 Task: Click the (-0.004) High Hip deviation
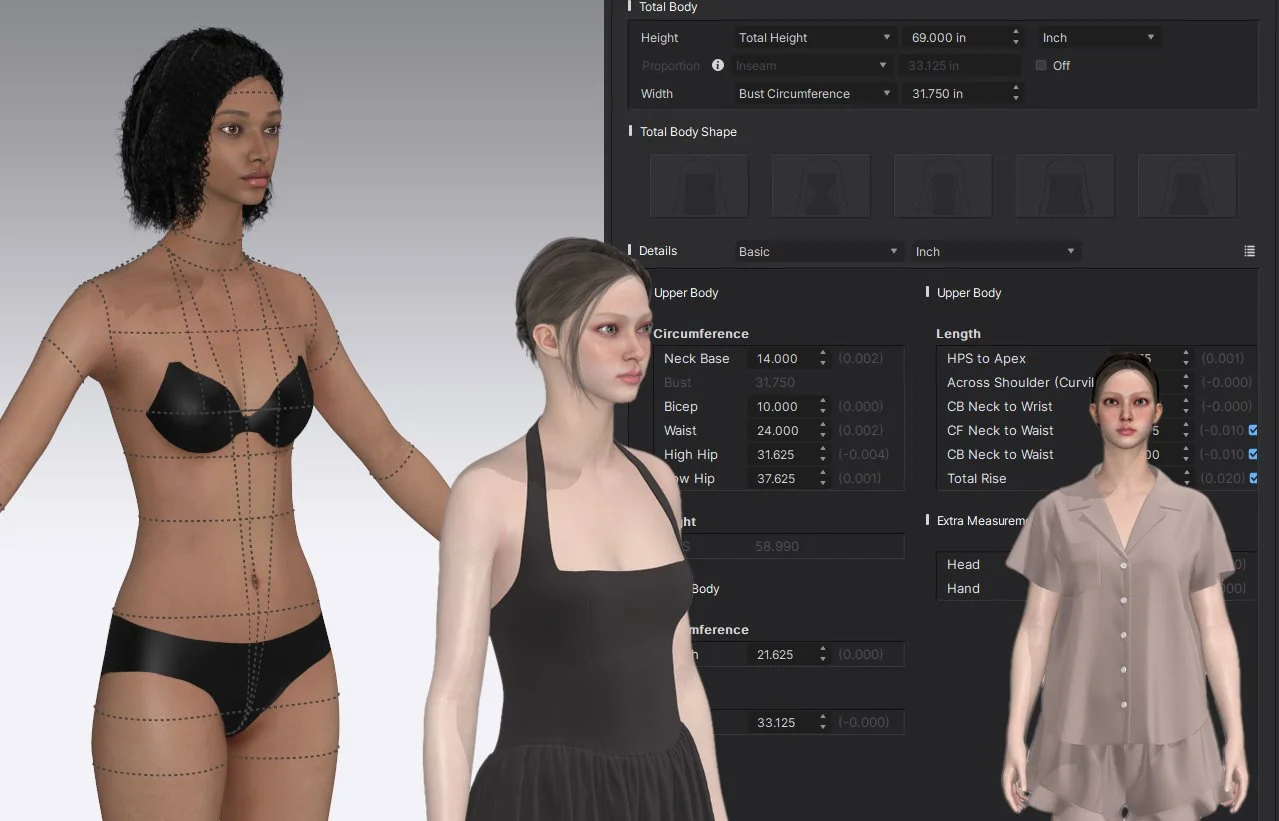click(x=863, y=454)
